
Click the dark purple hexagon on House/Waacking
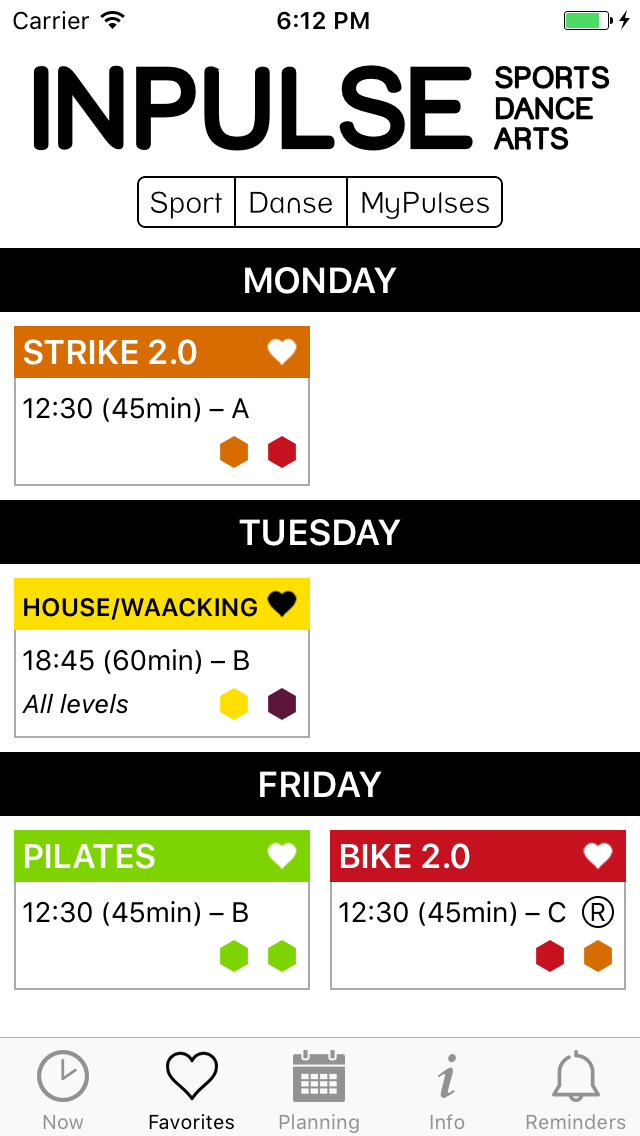(x=282, y=704)
